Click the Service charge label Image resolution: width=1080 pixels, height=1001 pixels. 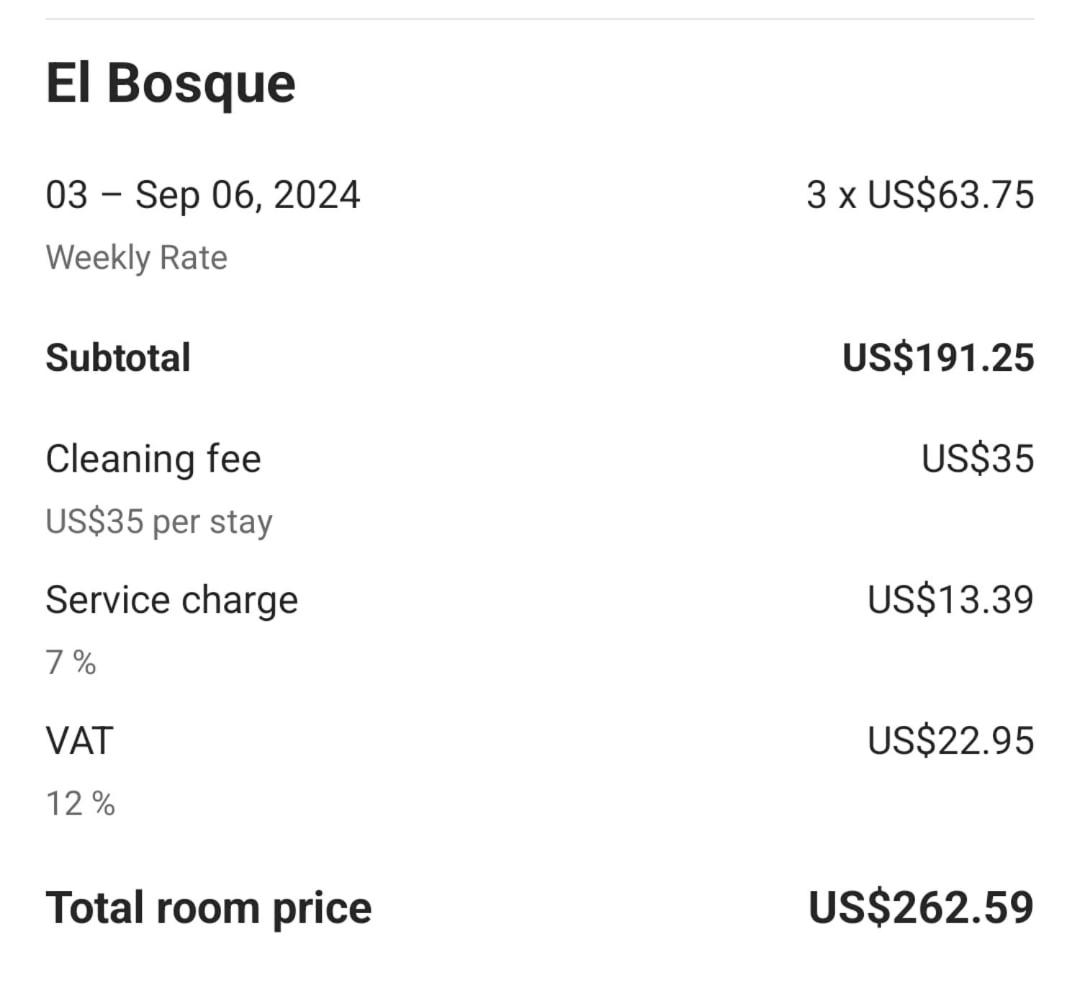[172, 600]
